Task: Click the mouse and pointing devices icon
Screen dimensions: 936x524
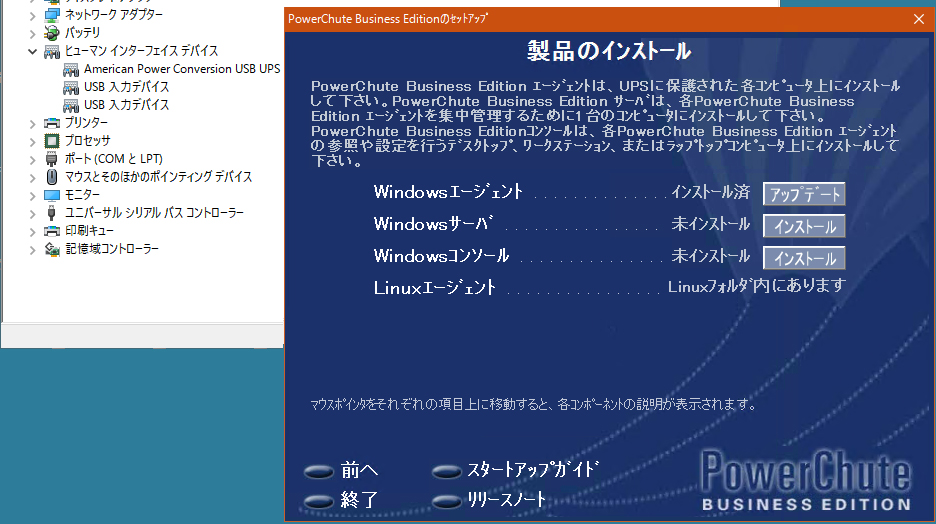Action: (52, 177)
